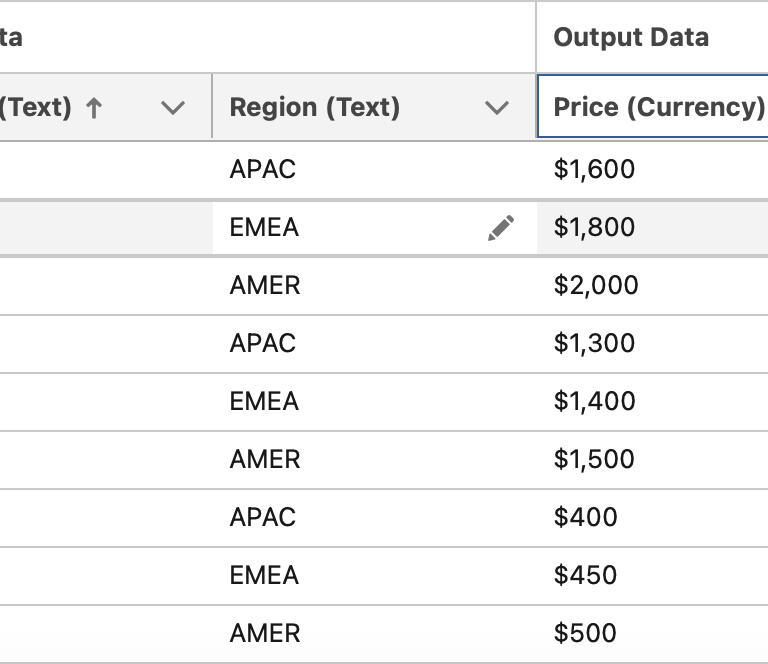Select the Price (Currency) column header
Image resolution: width=768 pixels, height=664 pixels.
[x=658, y=107]
